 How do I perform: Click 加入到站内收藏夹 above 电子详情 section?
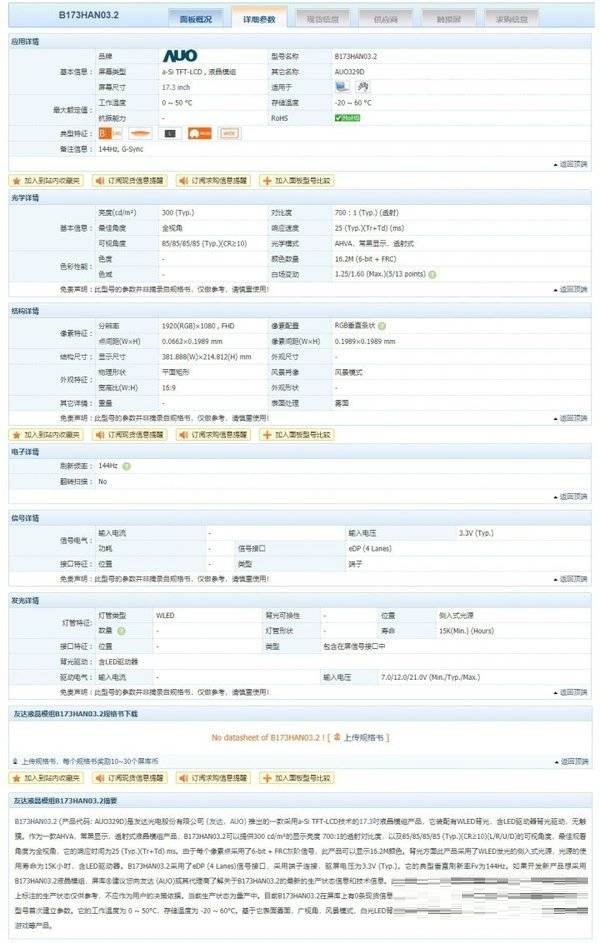(46, 434)
